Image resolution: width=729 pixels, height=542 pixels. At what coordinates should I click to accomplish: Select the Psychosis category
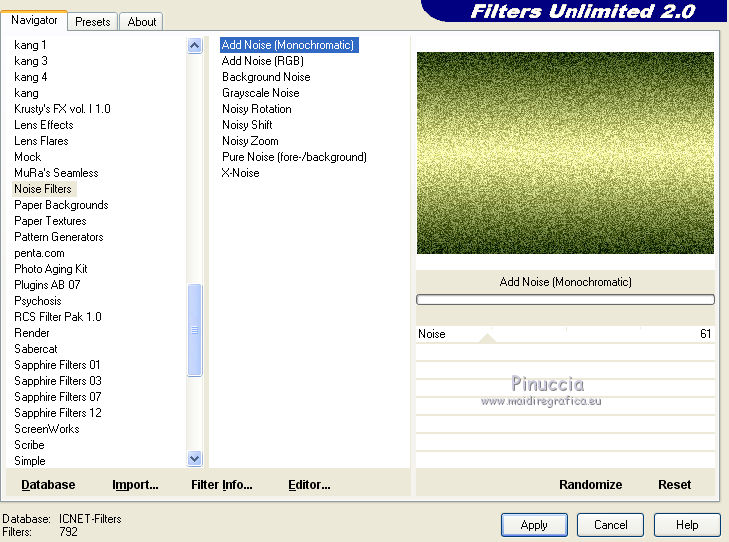(x=38, y=301)
